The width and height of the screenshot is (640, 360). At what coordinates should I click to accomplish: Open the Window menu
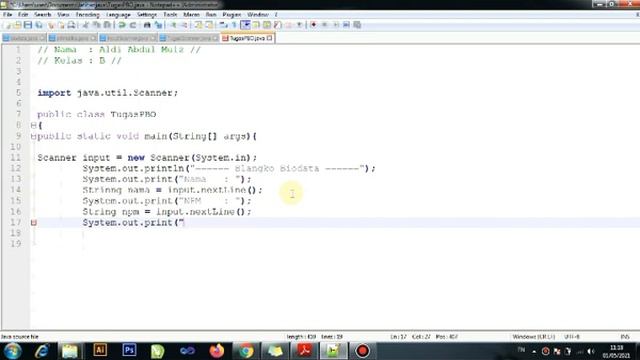[258, 15]
